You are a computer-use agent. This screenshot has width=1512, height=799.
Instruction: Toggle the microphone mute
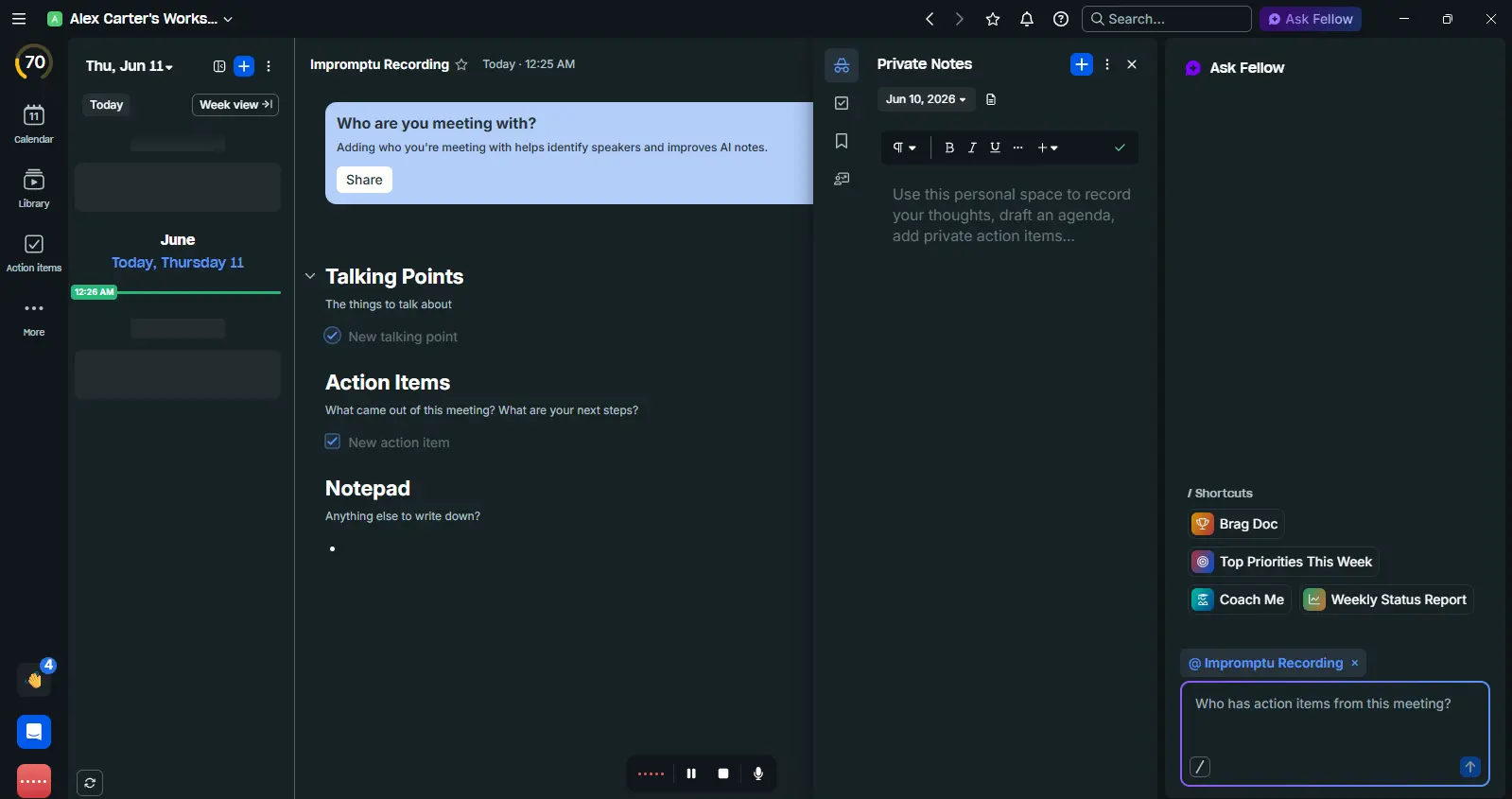pos(758,773)
